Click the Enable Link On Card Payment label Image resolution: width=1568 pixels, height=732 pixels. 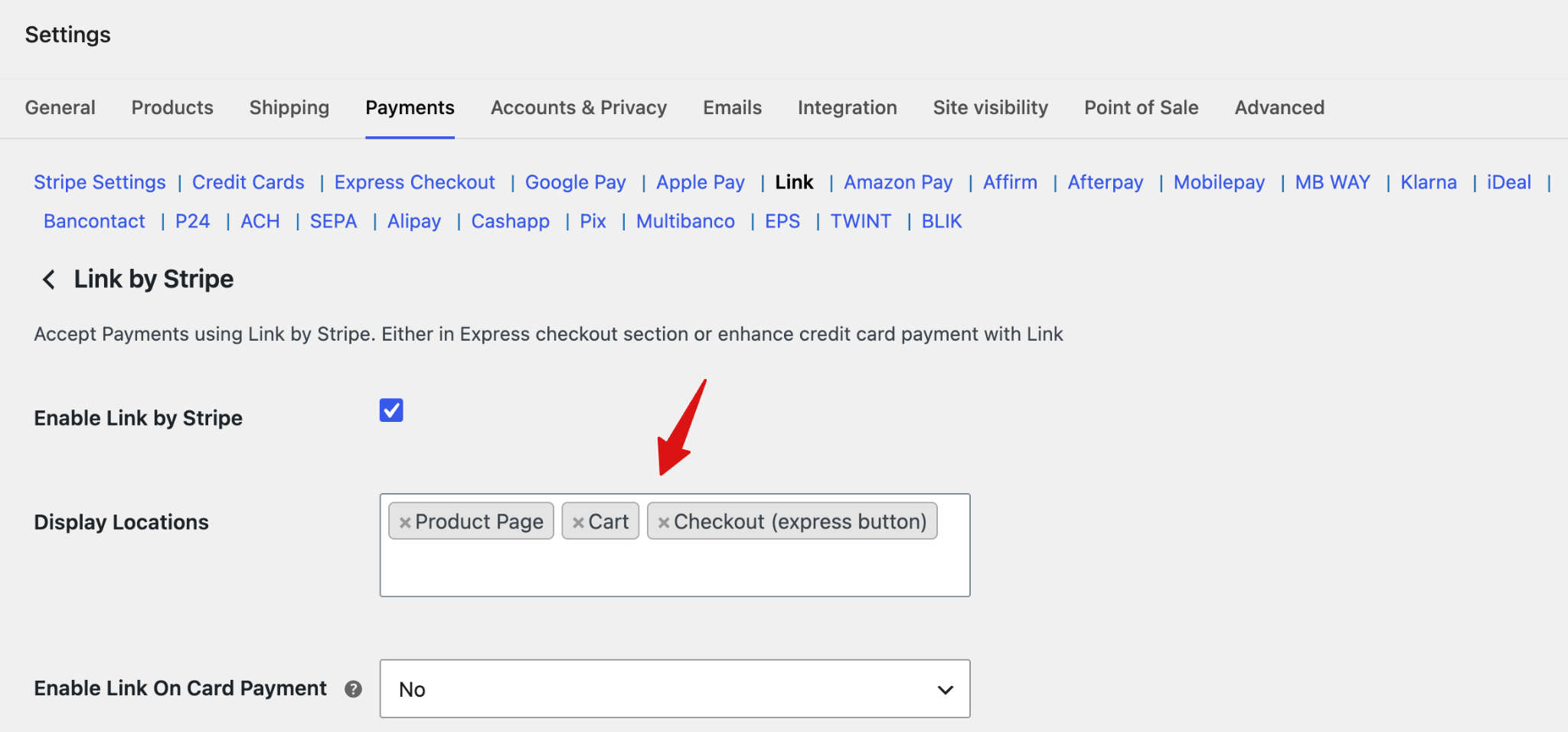coord(180,688)
